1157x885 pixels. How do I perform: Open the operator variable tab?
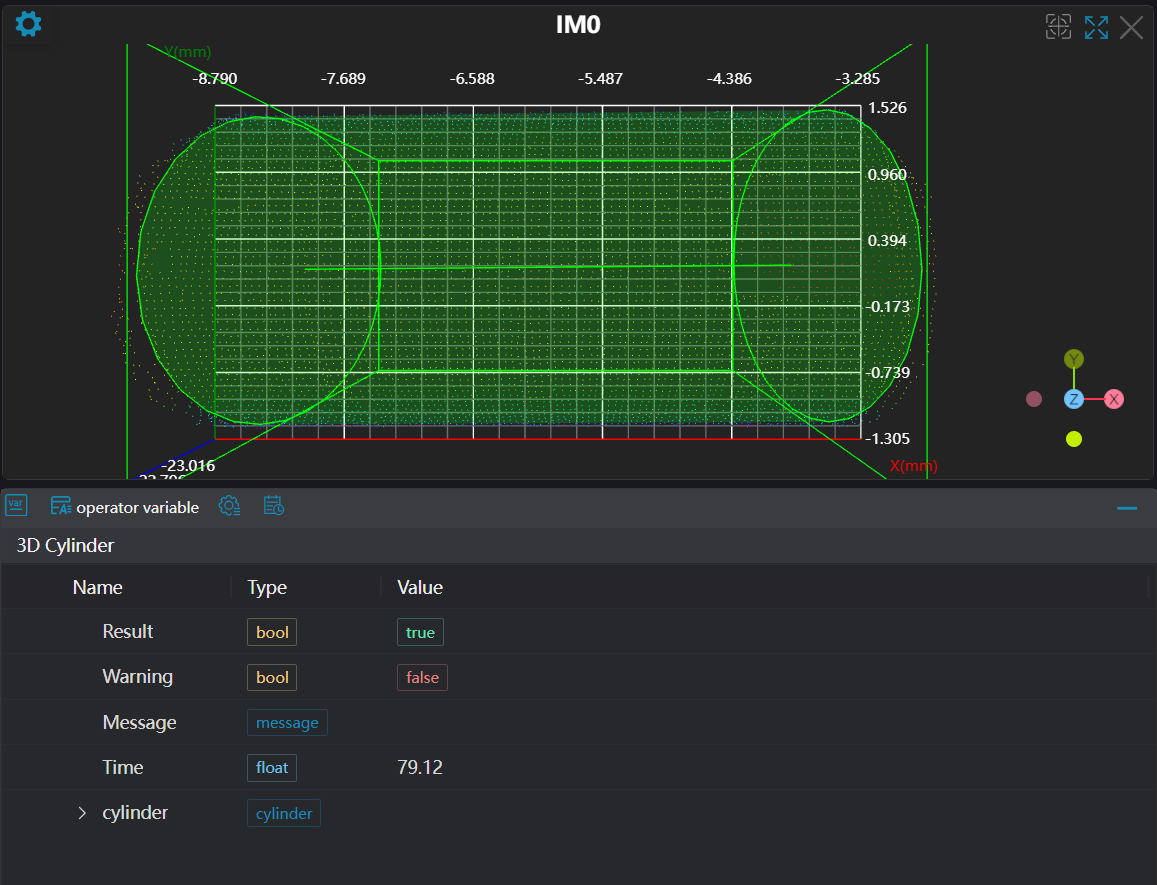click(125, 507)
